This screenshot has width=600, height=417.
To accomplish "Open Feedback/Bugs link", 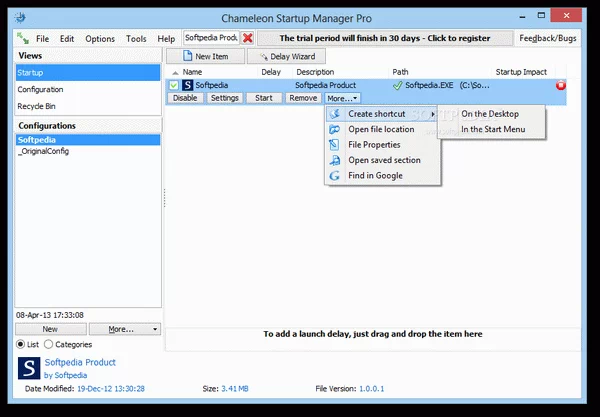I will 548,38.
